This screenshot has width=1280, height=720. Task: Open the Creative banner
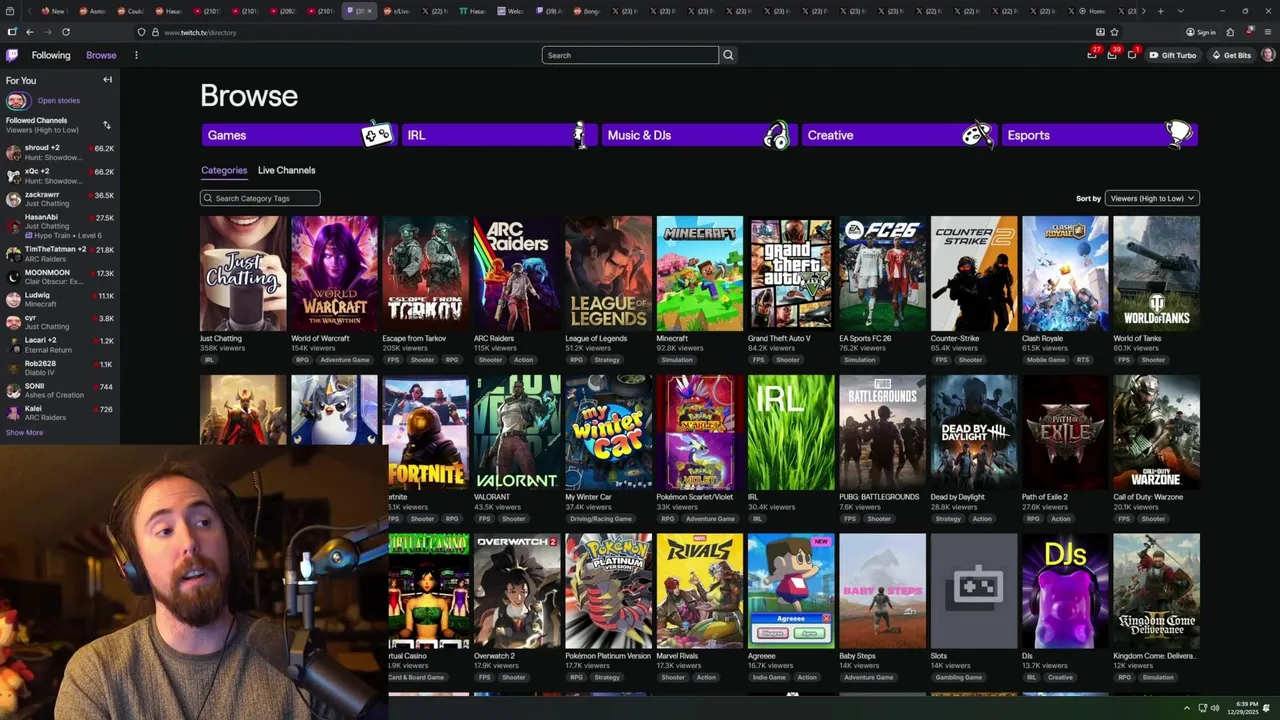tap(898, 135)
